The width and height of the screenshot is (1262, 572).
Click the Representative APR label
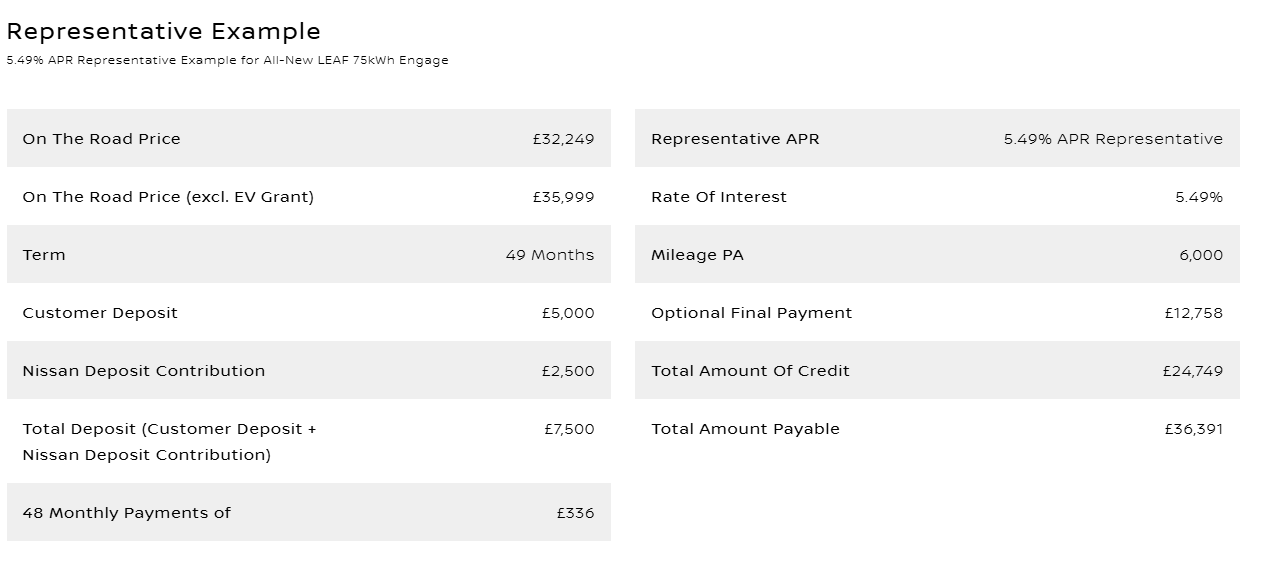[x=735, y=139]
